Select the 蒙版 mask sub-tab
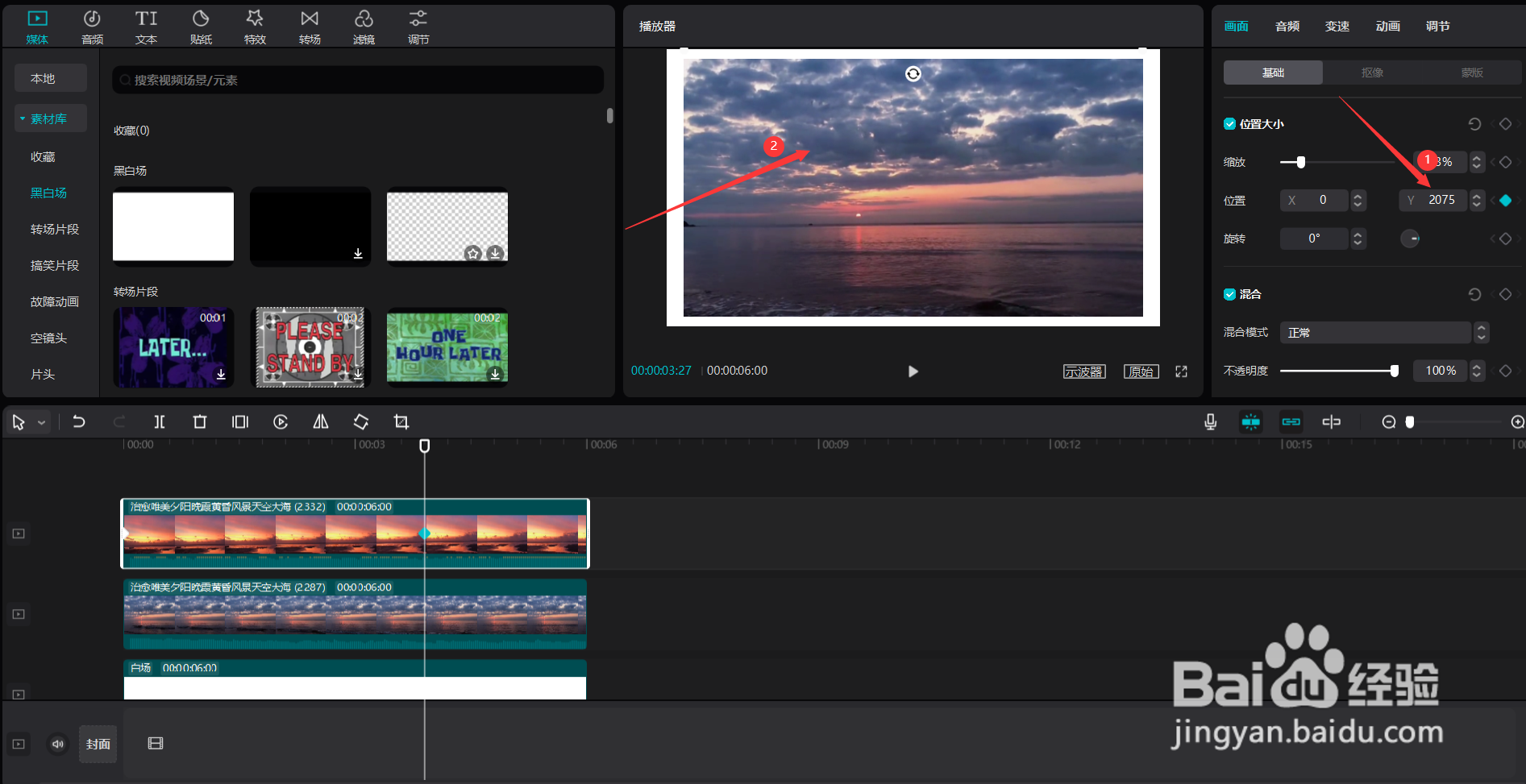 coord(1472,73)
